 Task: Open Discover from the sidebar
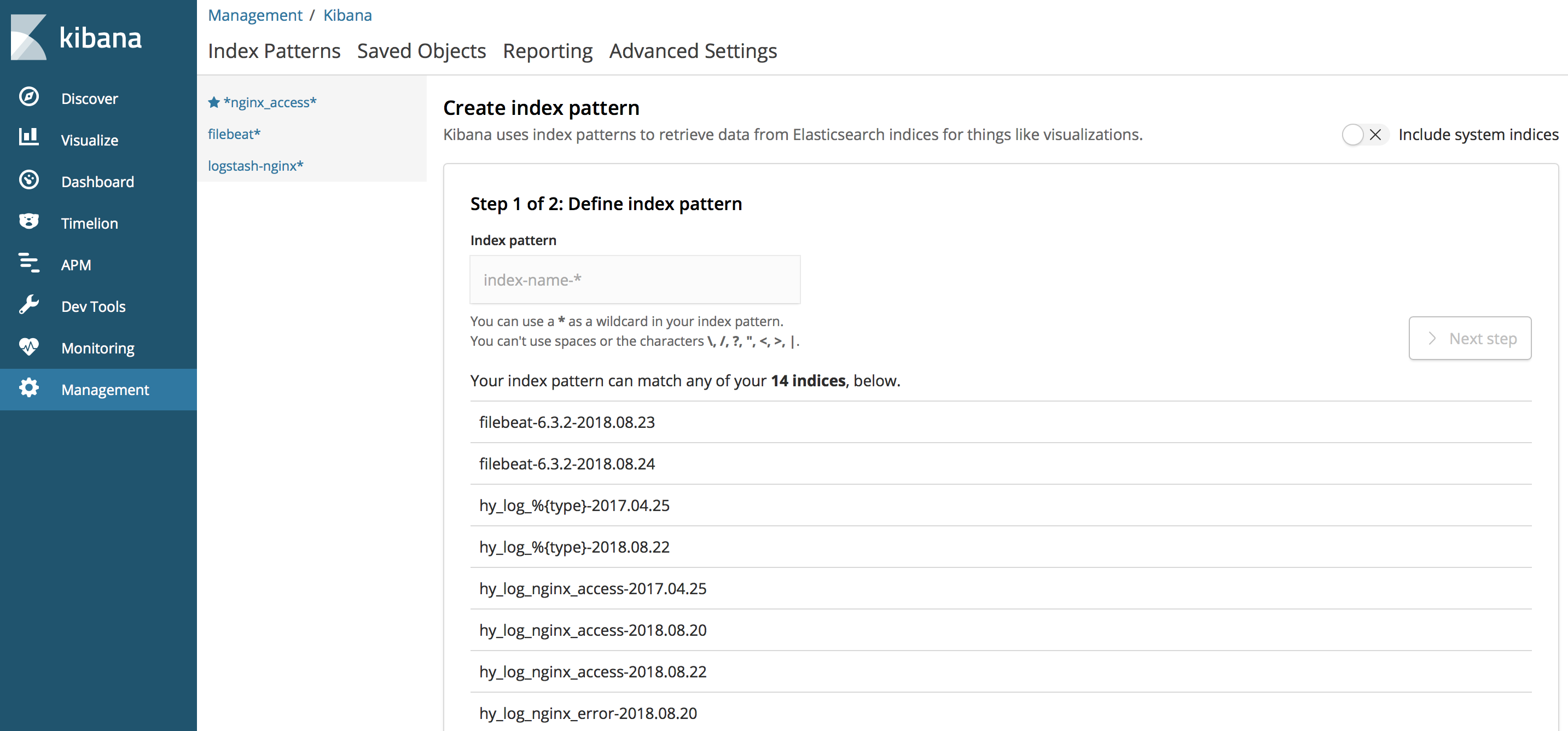coord(98,97)
